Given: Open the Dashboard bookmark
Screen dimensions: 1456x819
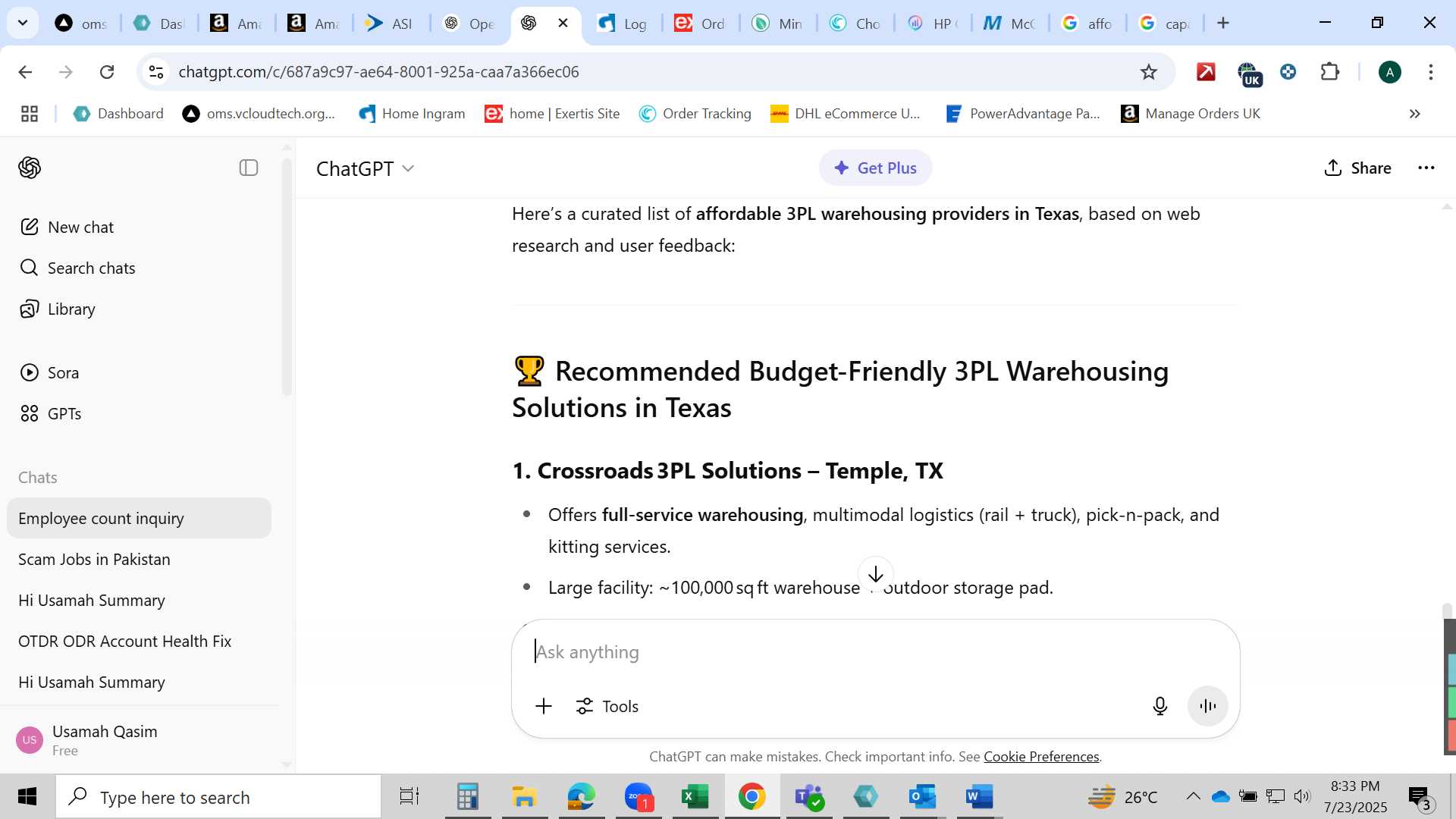Looking at the screenshot, I should pyautogui.click(x=118, y=114).
